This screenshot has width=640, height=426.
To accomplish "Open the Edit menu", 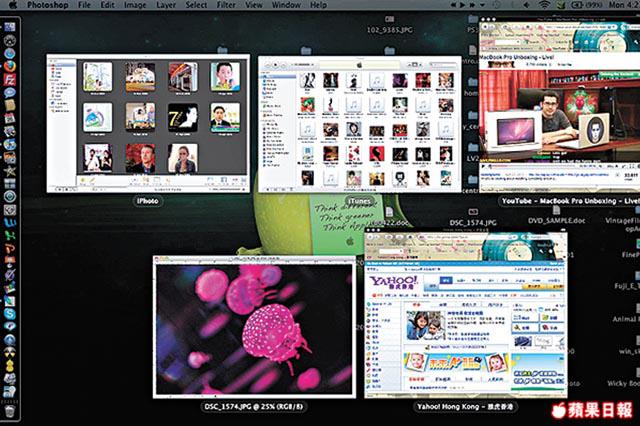I will [x=107, y=5].
